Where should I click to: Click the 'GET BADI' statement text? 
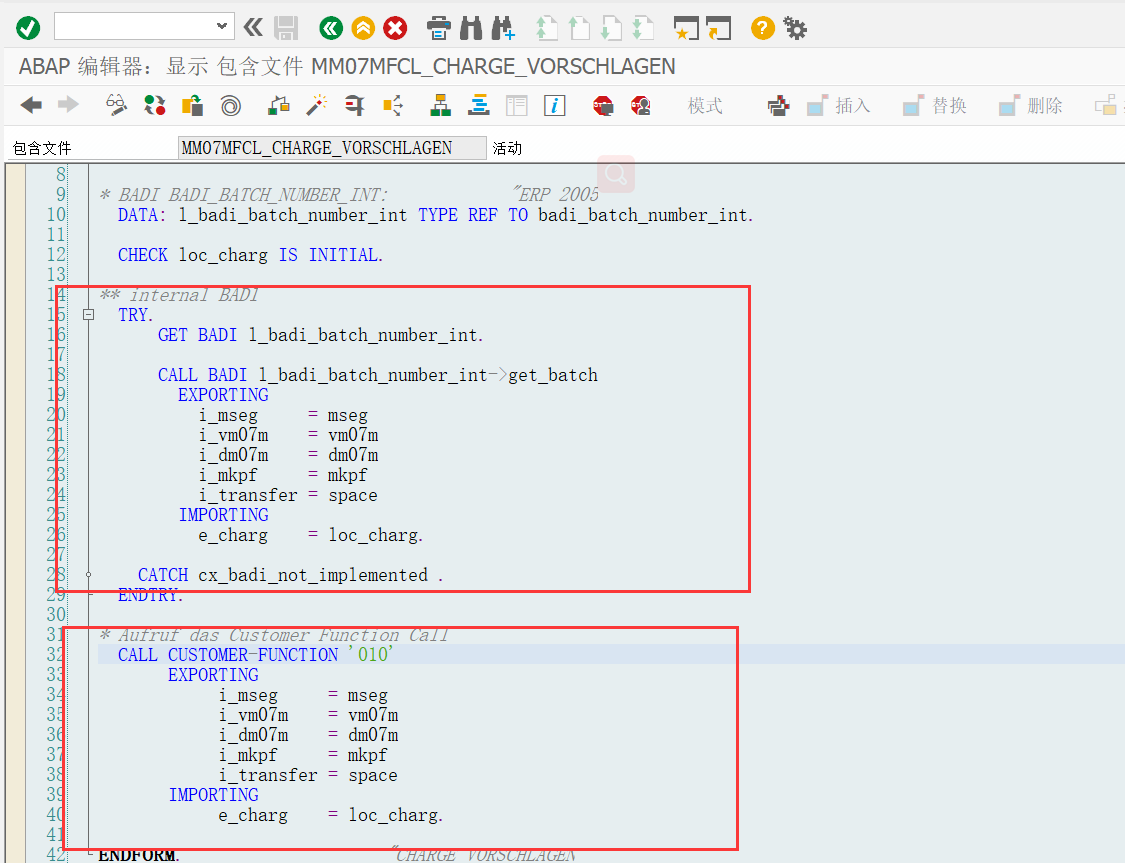tap(197, 335)
